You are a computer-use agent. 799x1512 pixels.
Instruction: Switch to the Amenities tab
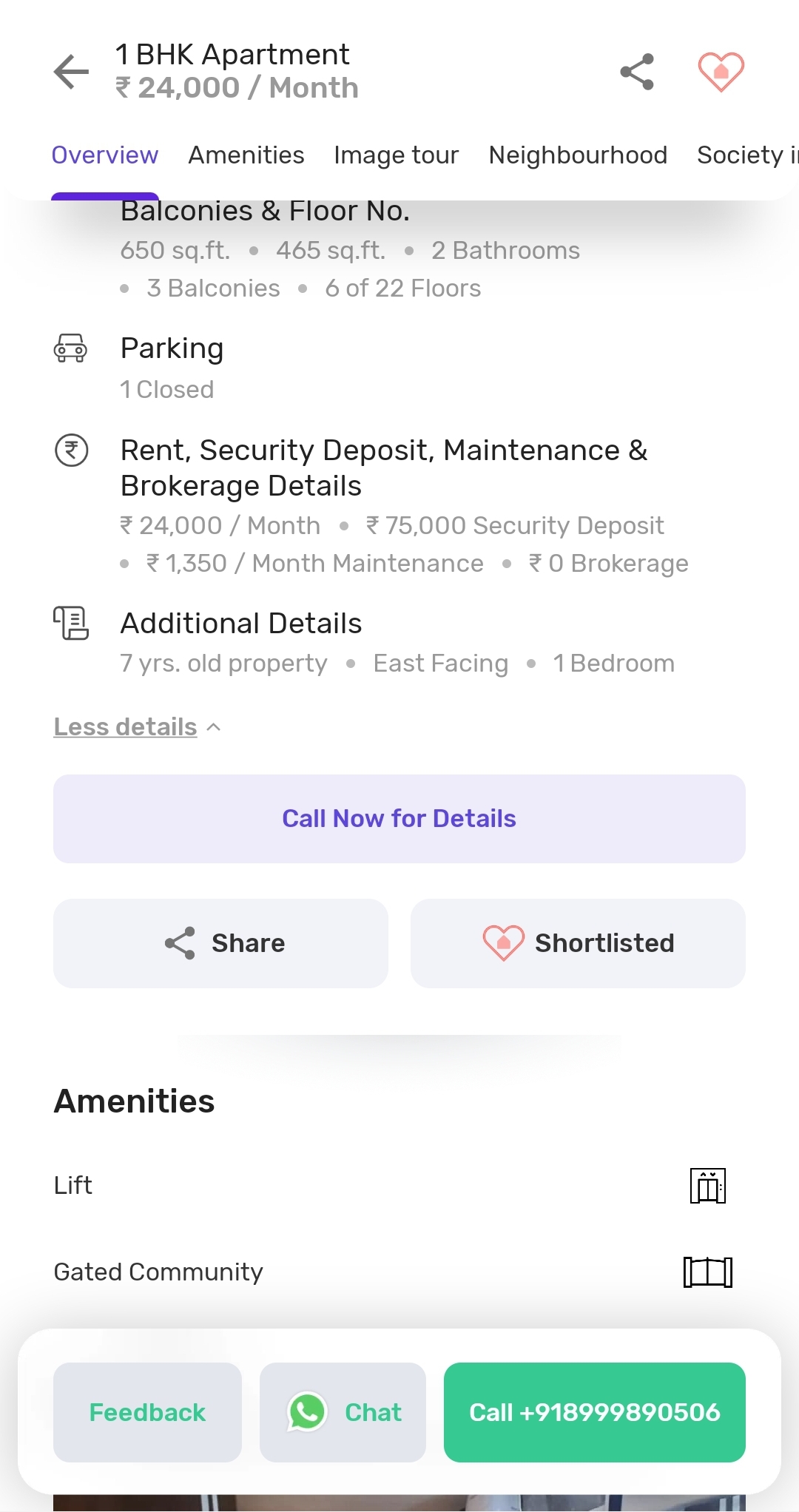pos(246,155)
